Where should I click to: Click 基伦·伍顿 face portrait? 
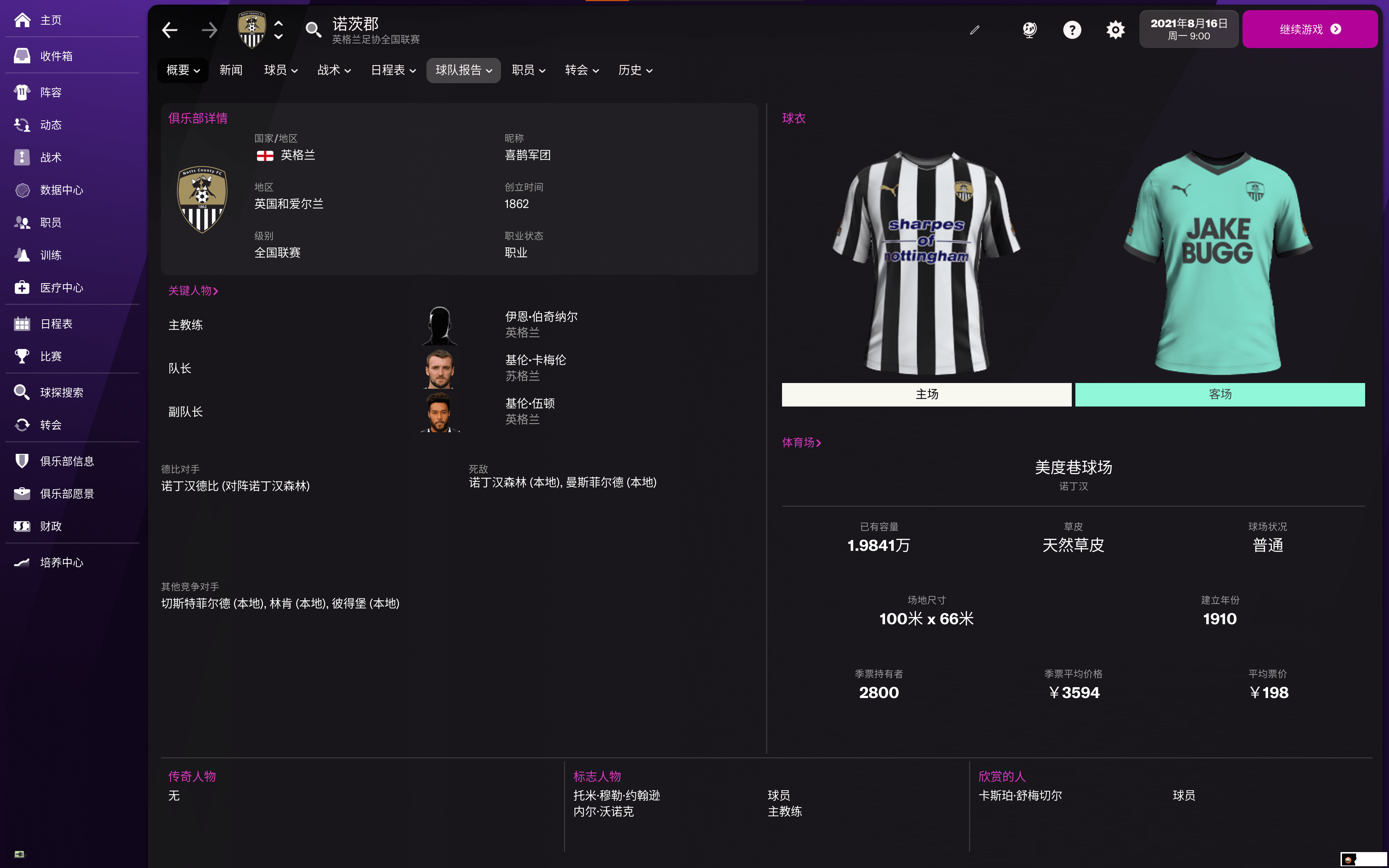pyautogui.click(x=439, y=412)
